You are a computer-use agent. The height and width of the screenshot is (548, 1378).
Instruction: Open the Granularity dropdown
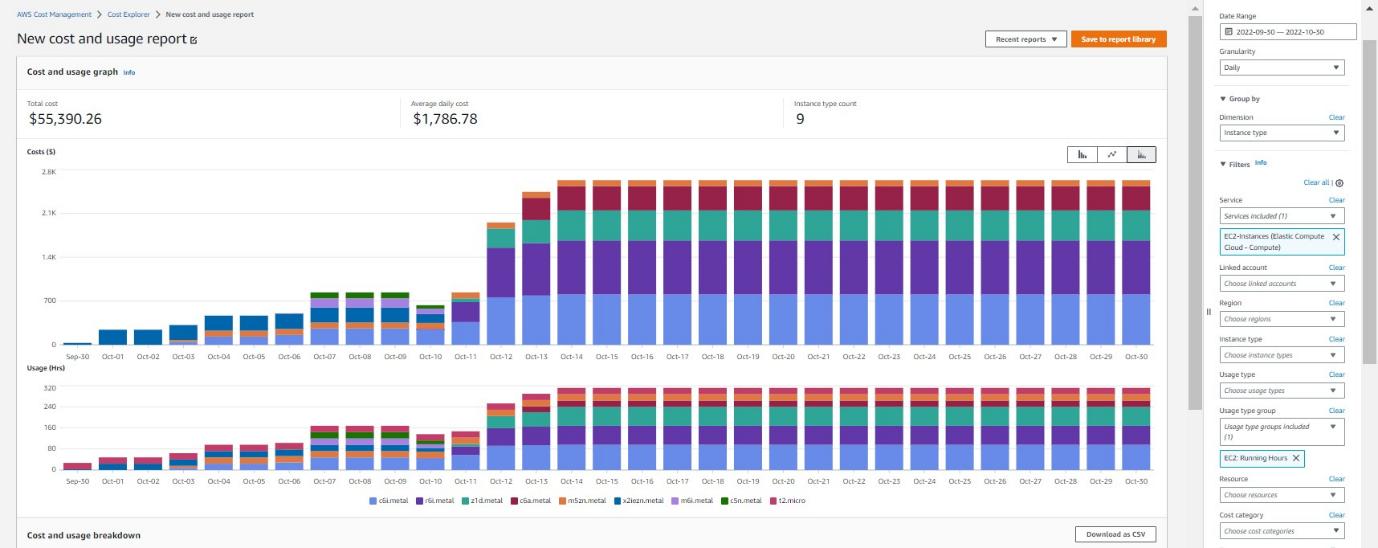(1282, 68)
